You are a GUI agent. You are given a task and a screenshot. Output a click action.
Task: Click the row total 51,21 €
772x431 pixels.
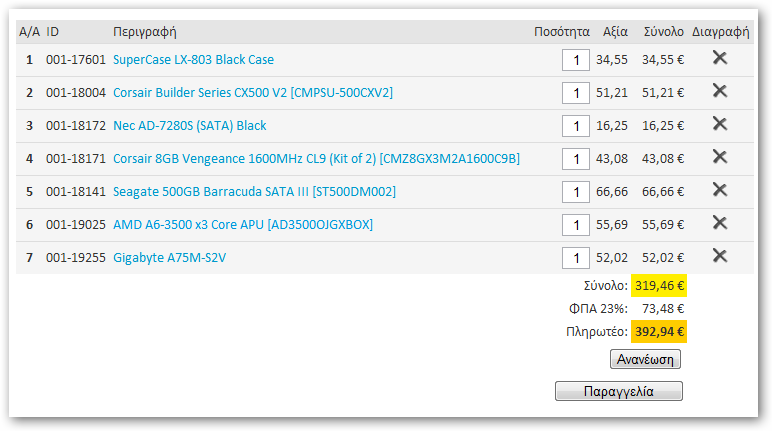tap(663, 93)
